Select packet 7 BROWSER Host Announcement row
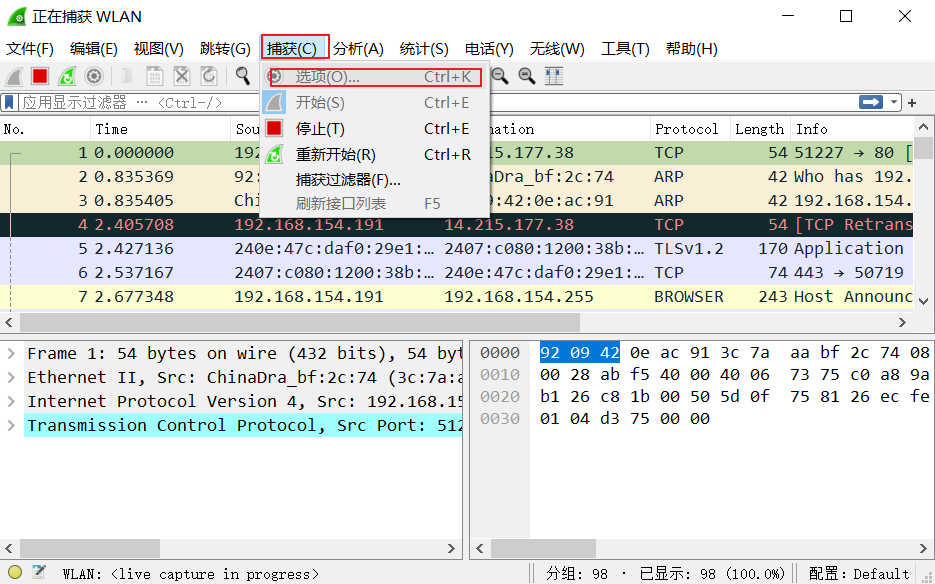 coord(457,296)
